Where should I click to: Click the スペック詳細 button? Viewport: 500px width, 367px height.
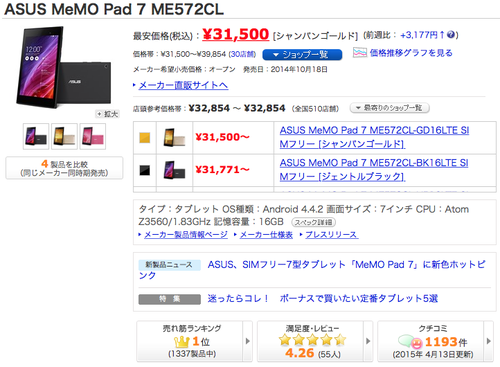coord(313,222)
